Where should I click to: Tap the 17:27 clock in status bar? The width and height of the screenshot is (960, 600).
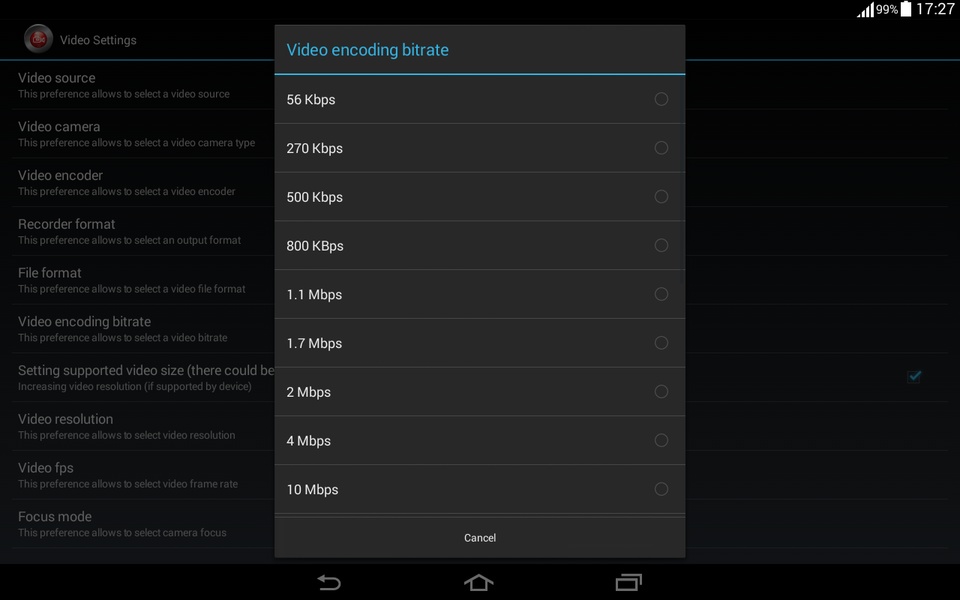935,9
